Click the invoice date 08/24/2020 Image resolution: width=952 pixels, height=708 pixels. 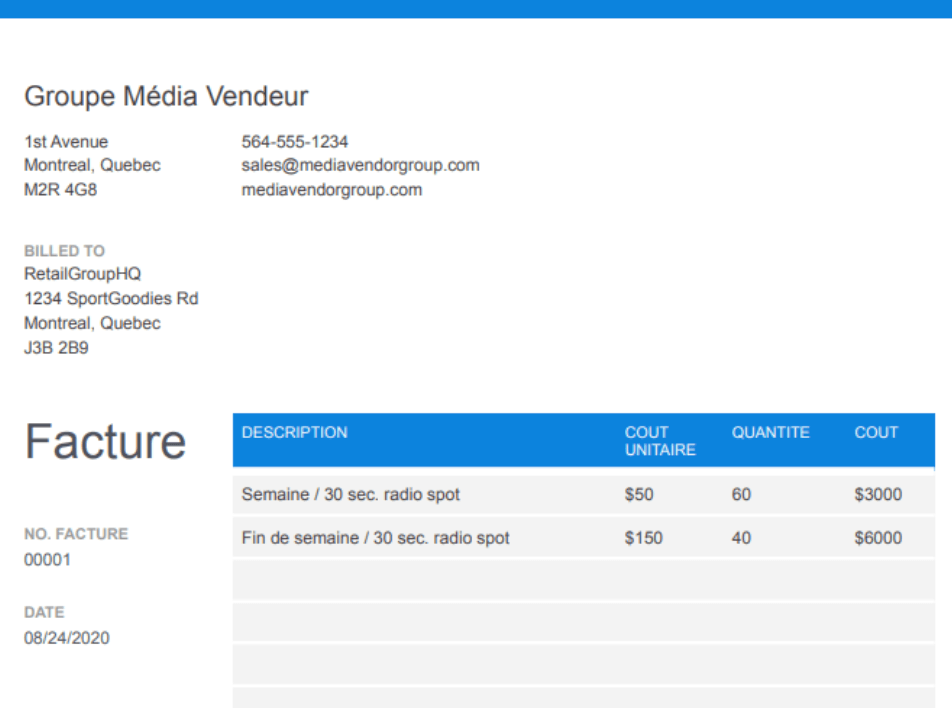pos(67,638)
